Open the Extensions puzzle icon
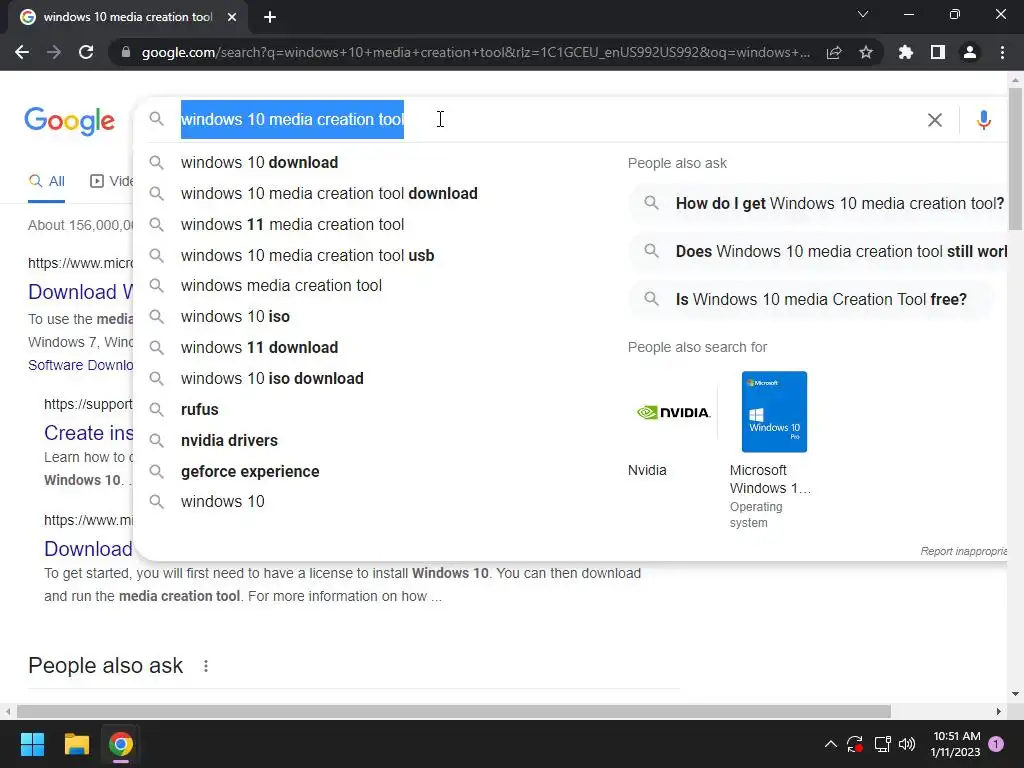1024x768 pixels. 906,52
